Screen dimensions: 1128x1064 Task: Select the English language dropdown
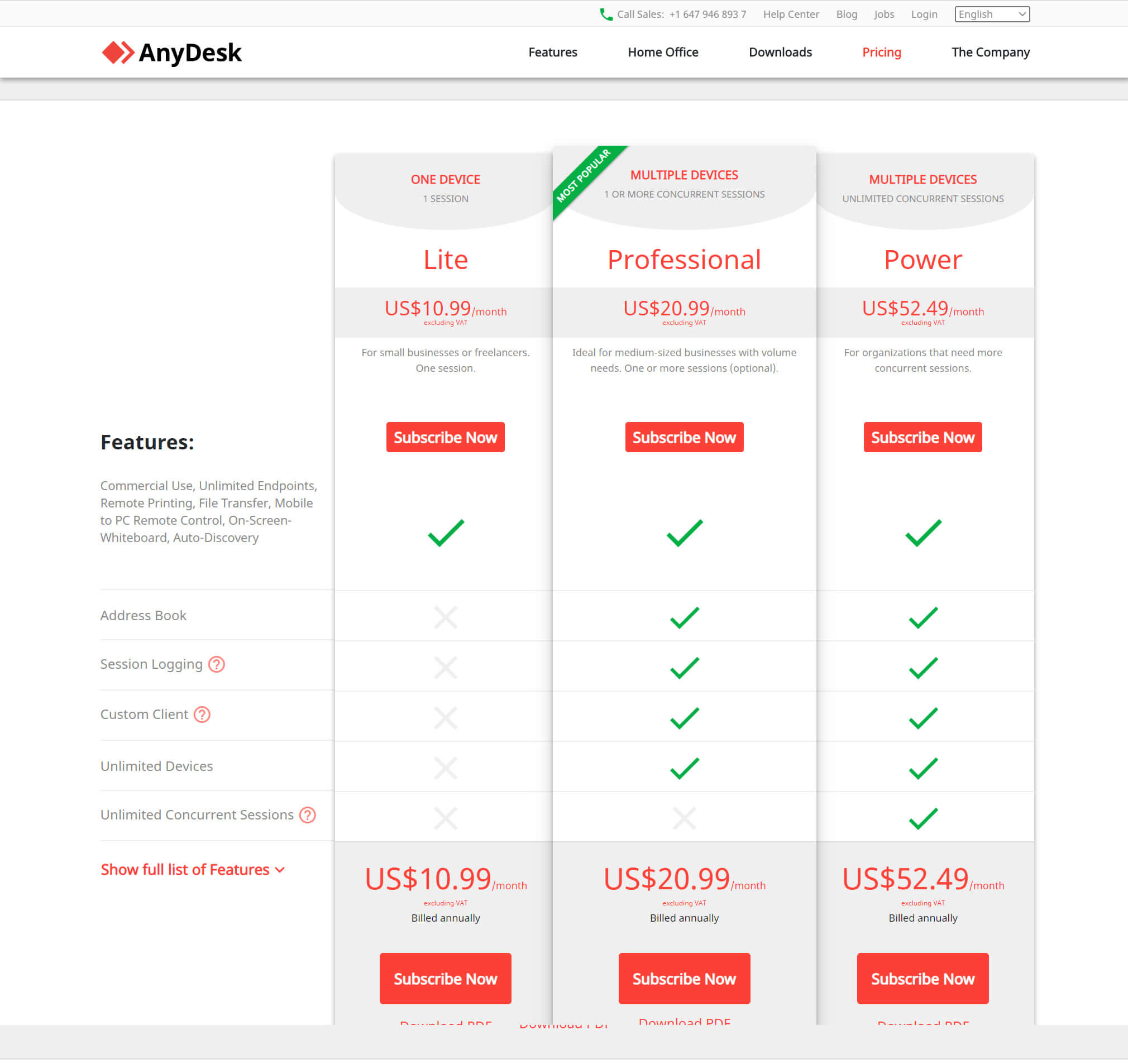coord(991,13)
